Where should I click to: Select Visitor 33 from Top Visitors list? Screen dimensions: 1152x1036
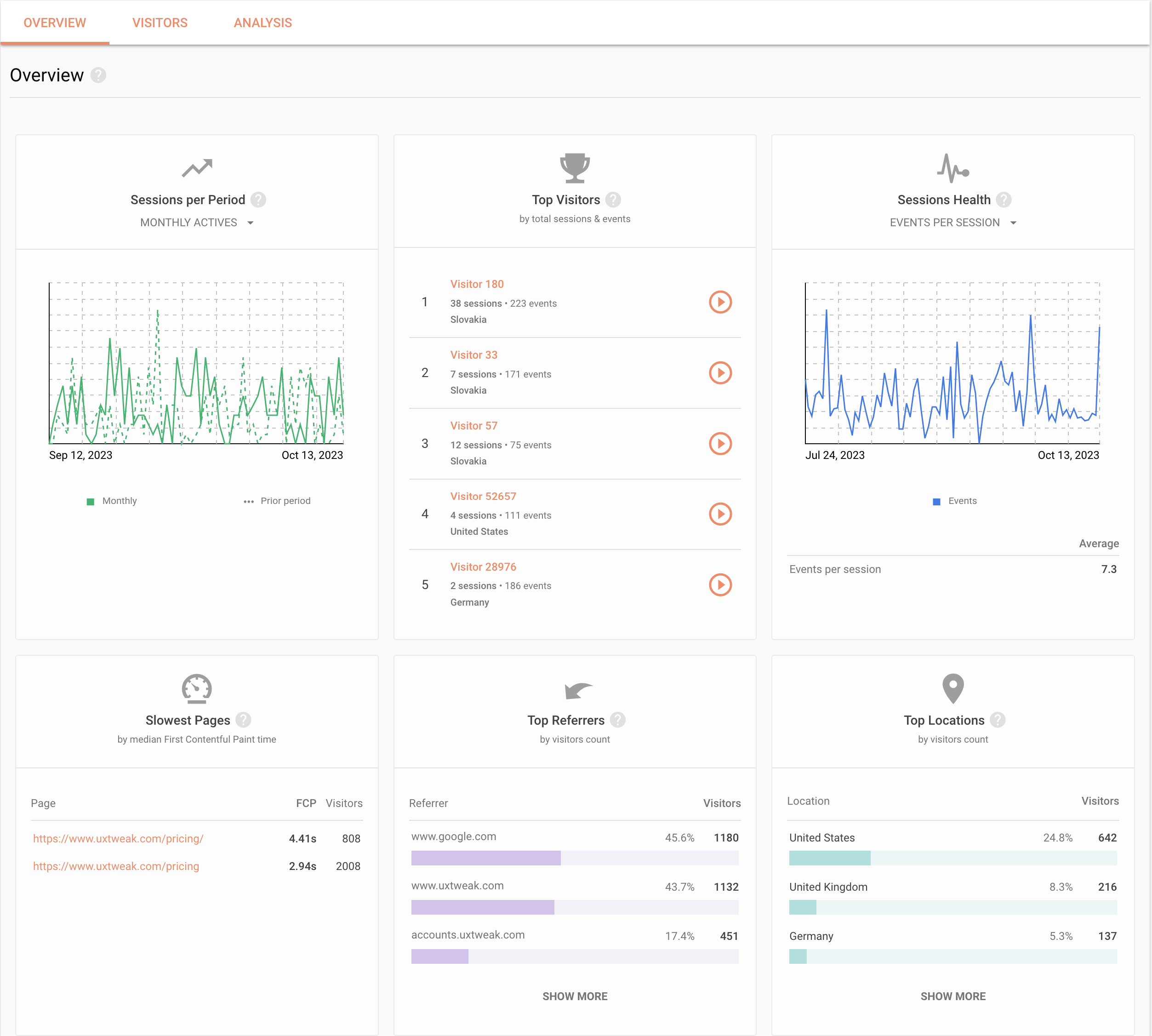(x=473, y=355)
